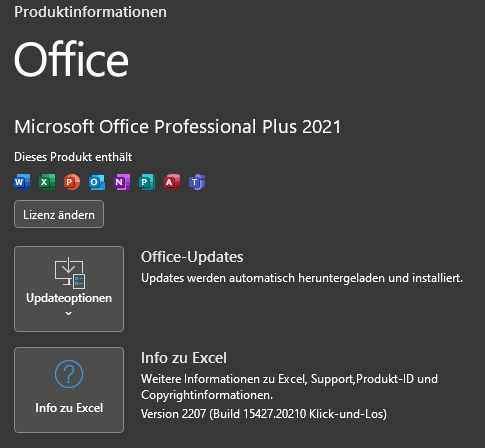This screenshot has width=485, height=448.
Task: Click the Lizenz ändern button
Action: point(59,214)
